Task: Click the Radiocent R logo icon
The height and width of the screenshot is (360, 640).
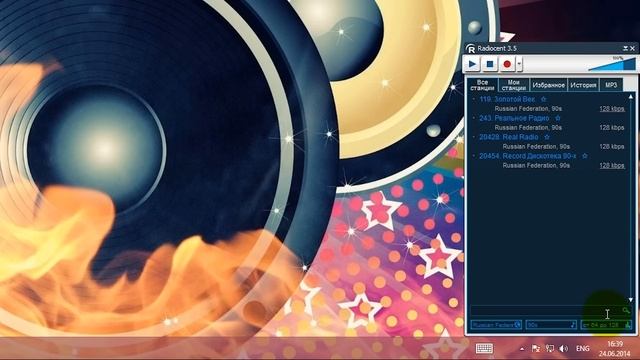Action: [x=471, y=49]
